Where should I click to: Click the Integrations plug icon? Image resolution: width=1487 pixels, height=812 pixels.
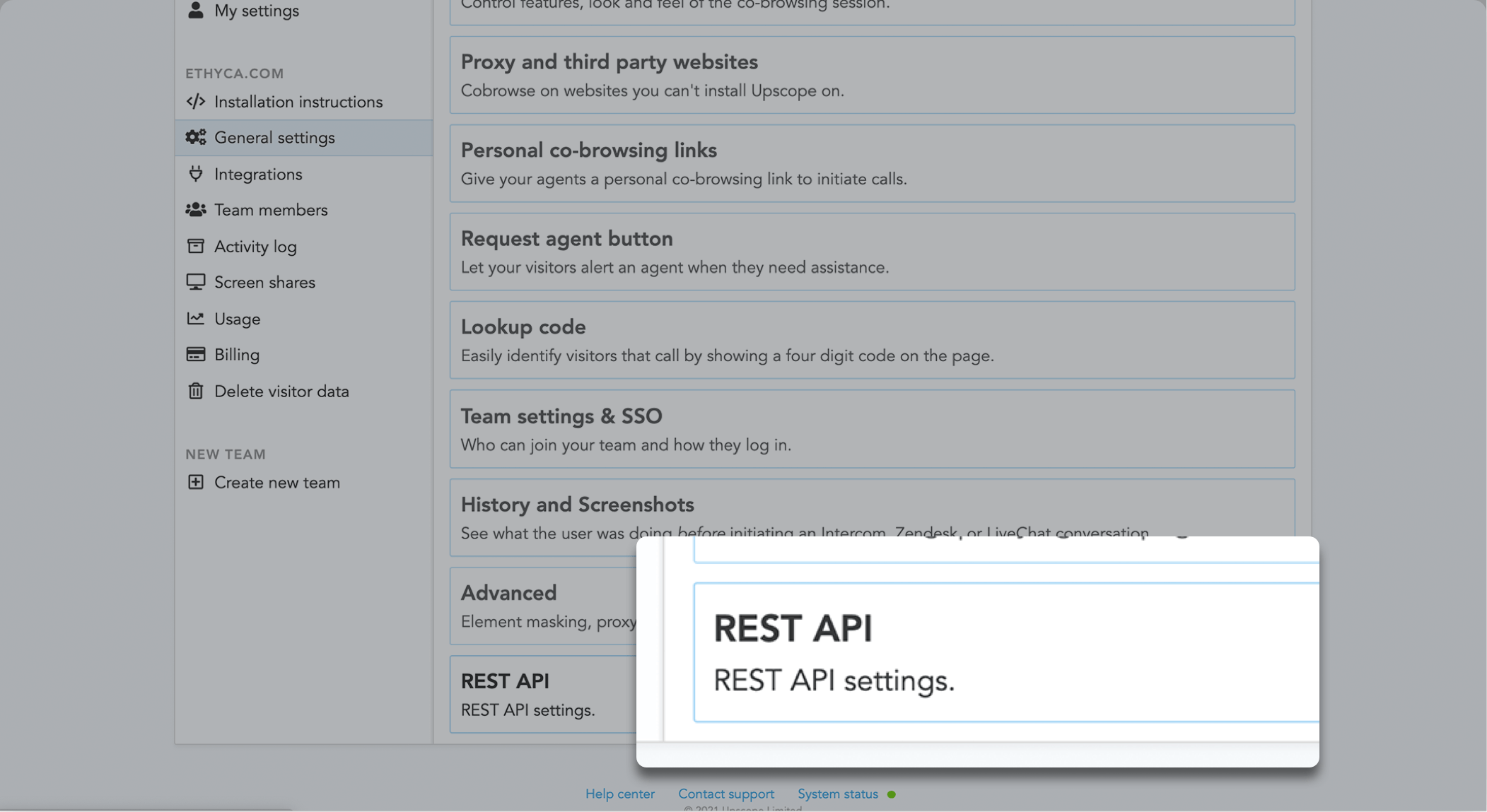coord(196,174)
